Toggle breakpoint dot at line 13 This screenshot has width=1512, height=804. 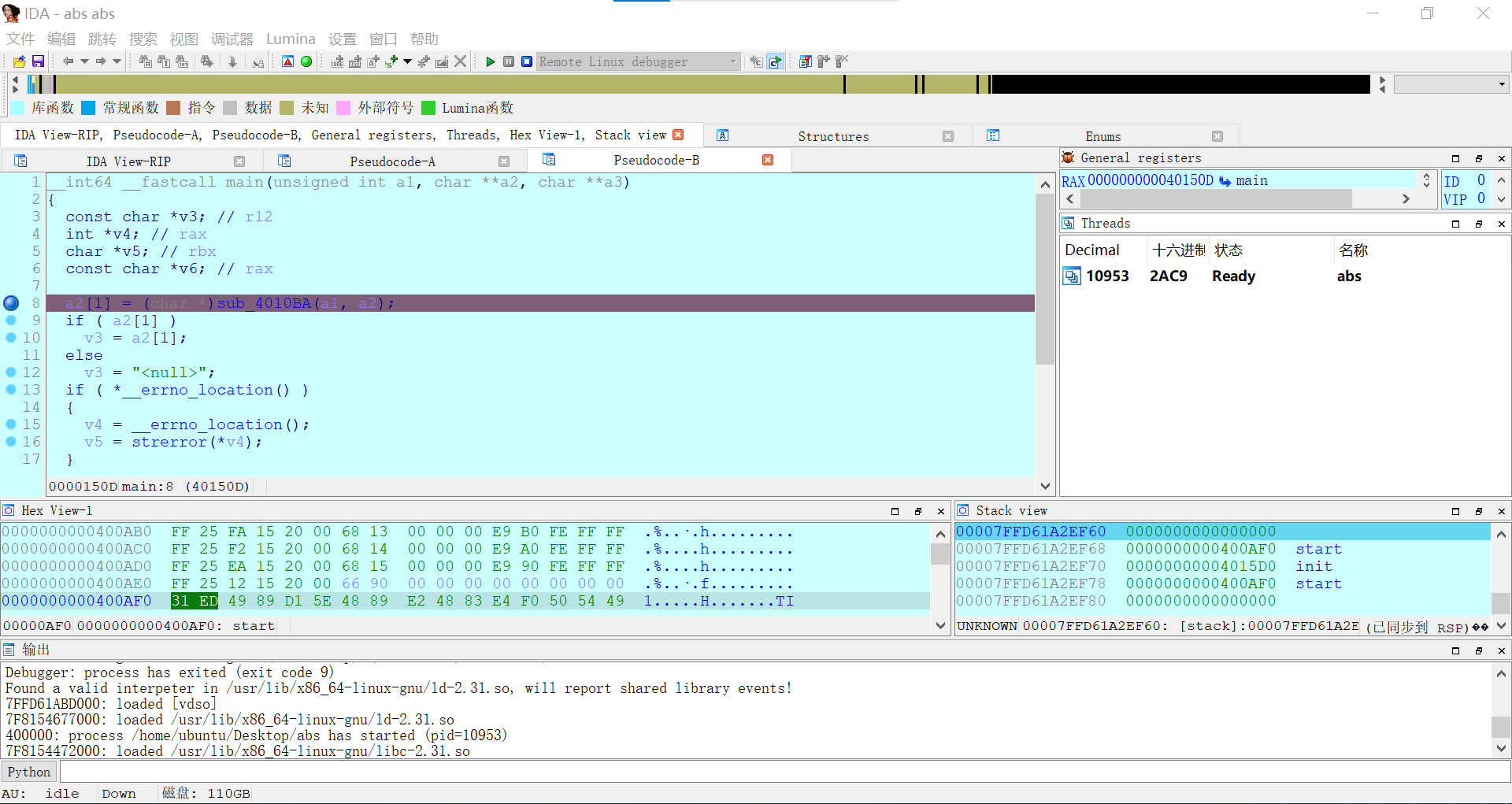(11, 390)
